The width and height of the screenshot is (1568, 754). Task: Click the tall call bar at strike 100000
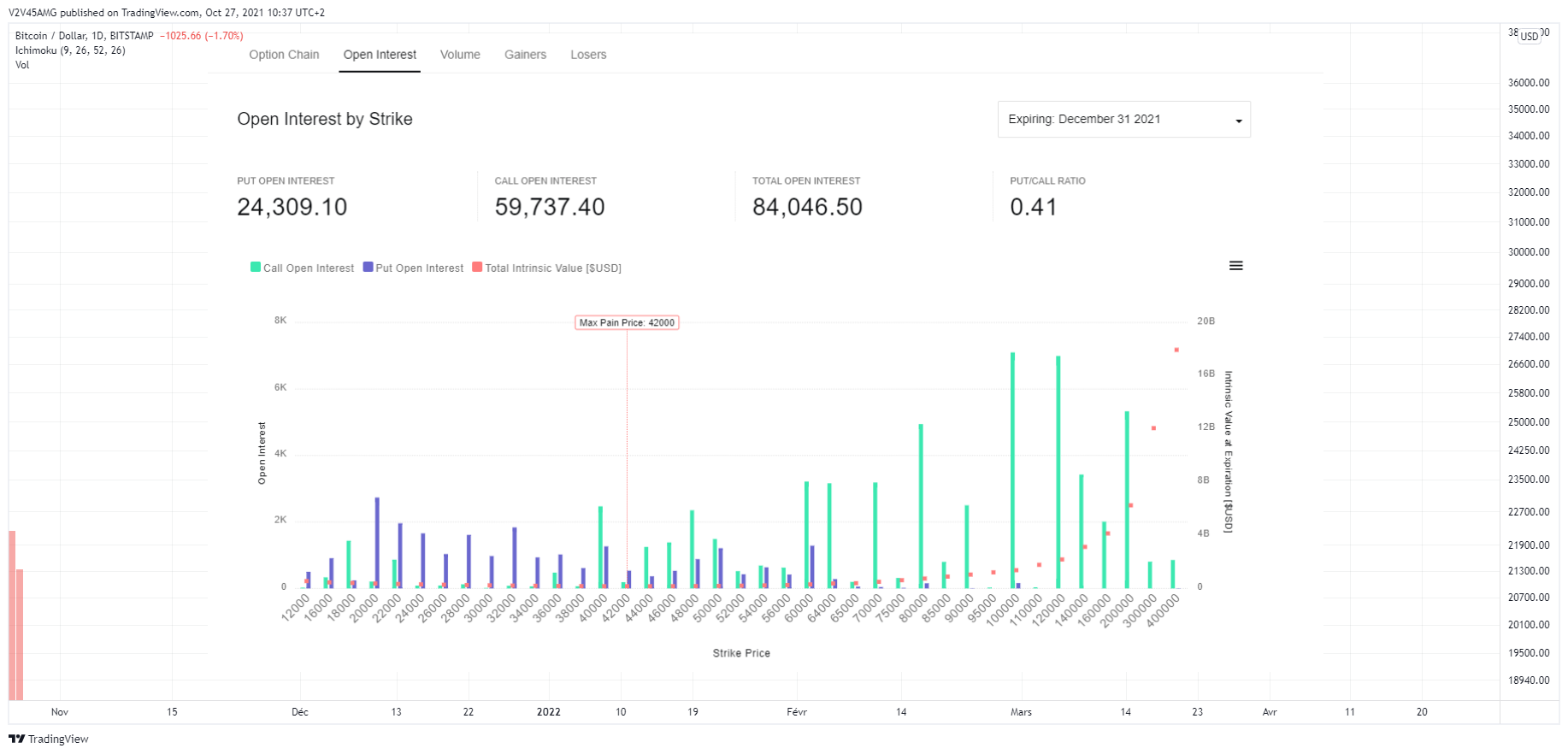tap(1012, 470)
